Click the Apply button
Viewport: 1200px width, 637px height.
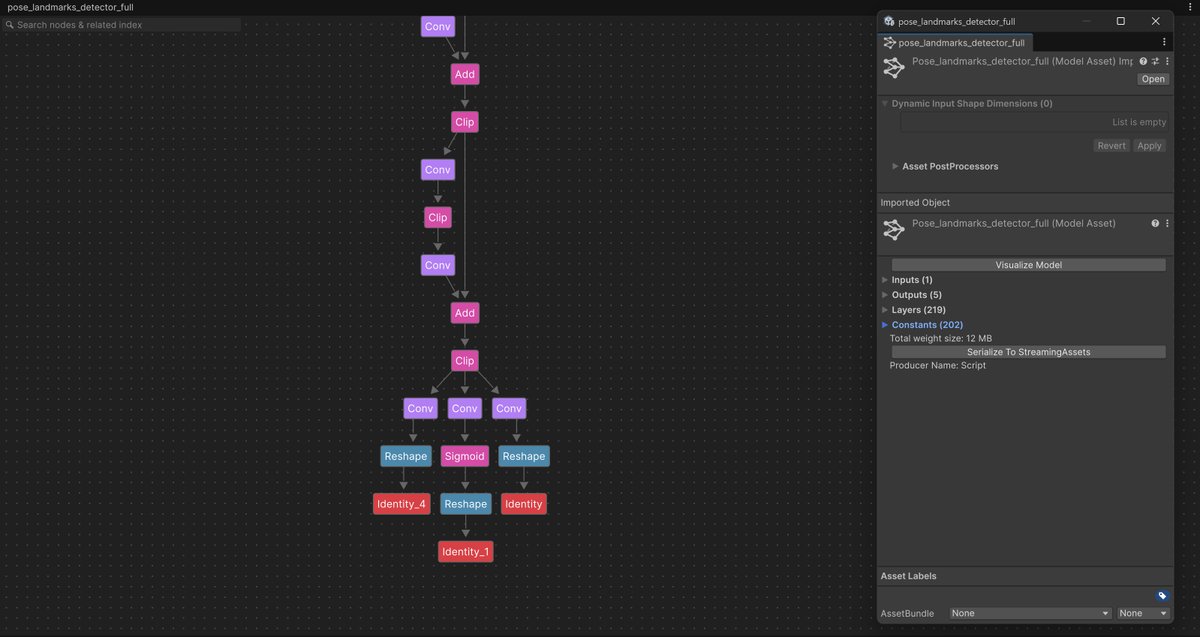[x=1150, y=145]
